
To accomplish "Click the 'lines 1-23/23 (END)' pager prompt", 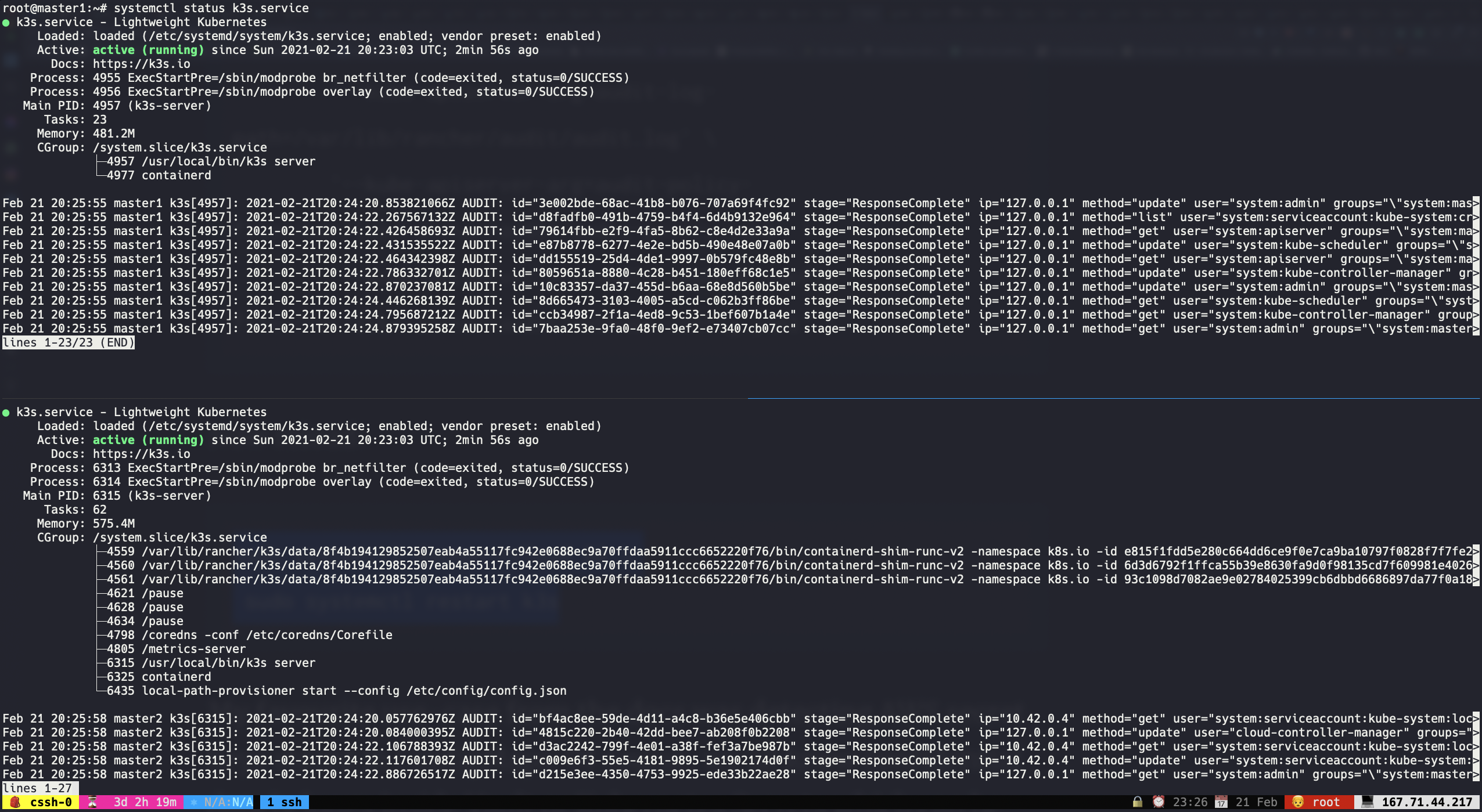I will [69, 342].
